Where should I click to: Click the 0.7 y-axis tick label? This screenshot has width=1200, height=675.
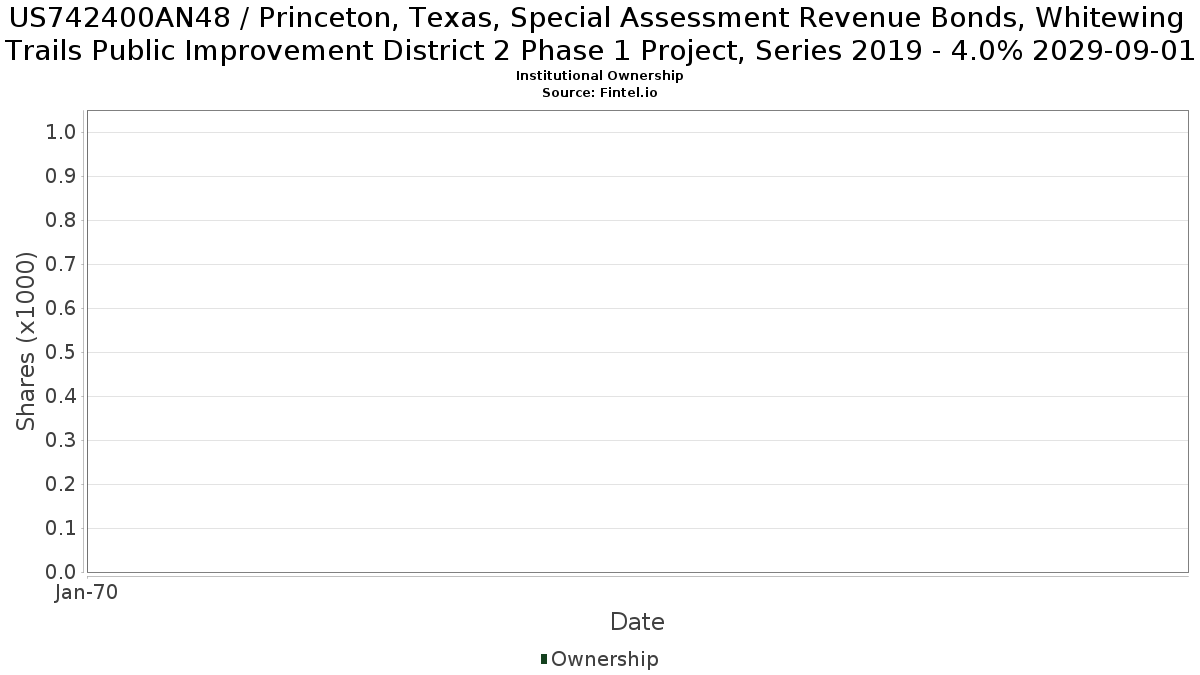(62, 265)
